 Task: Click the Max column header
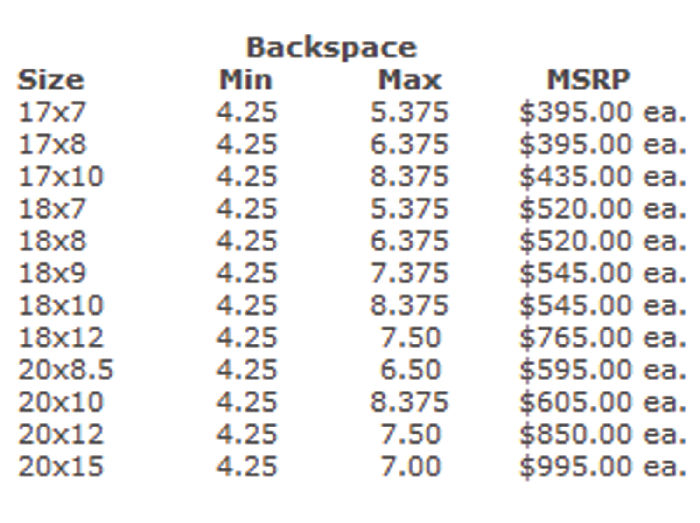(x=410, y=80)
